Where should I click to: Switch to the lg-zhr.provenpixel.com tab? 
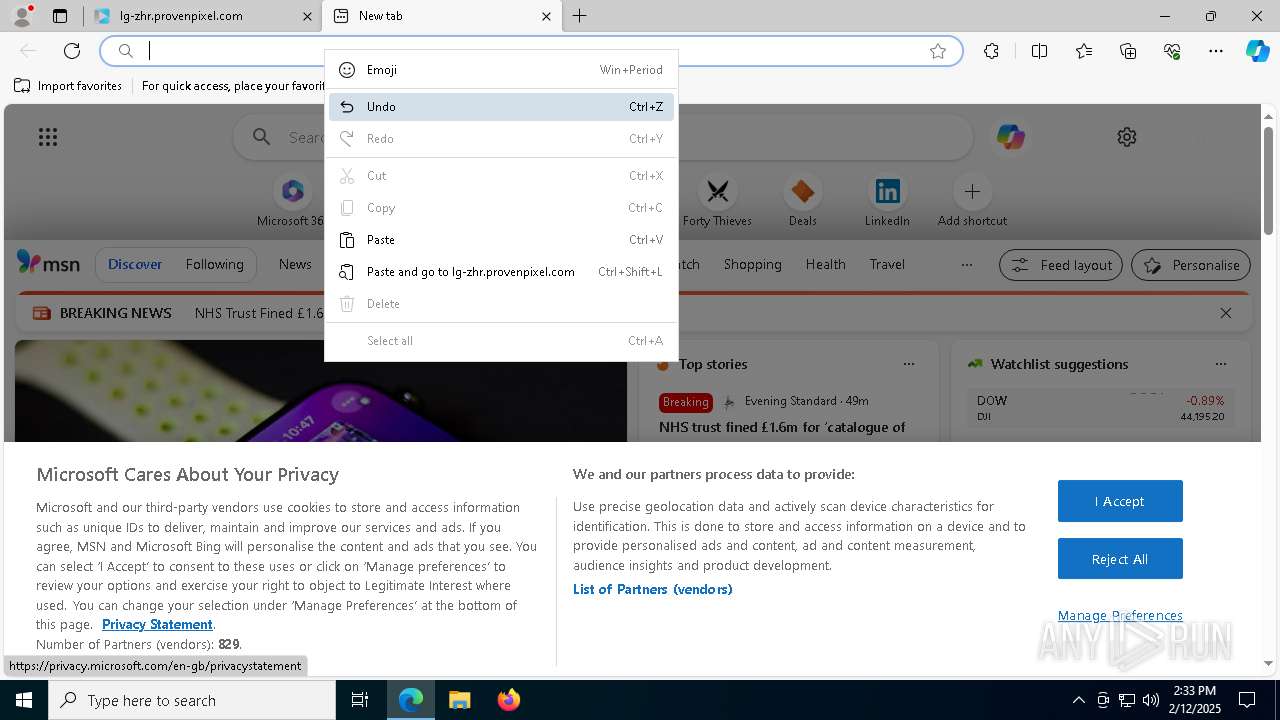click(202, 16)
